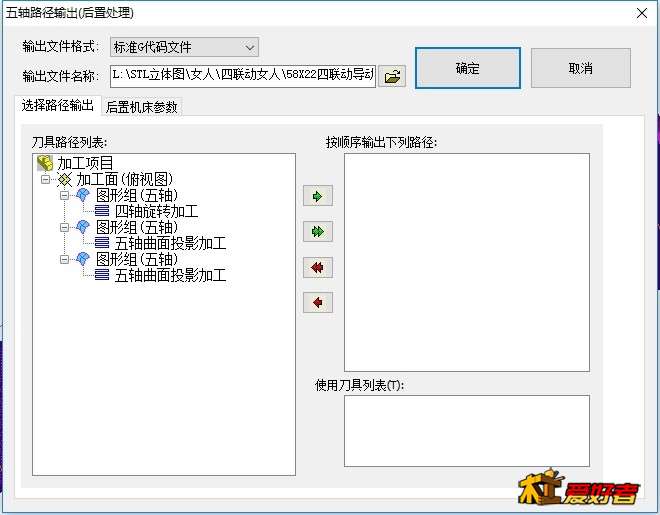Click the 加工面(俯视图) diamond icon
Image resolution: width=660 pixels, height=515 pixels.
64,179
